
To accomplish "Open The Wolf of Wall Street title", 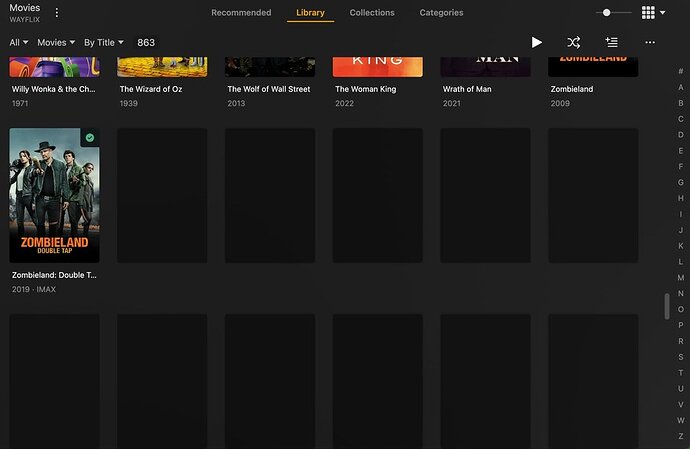I will tap(269, 89).
